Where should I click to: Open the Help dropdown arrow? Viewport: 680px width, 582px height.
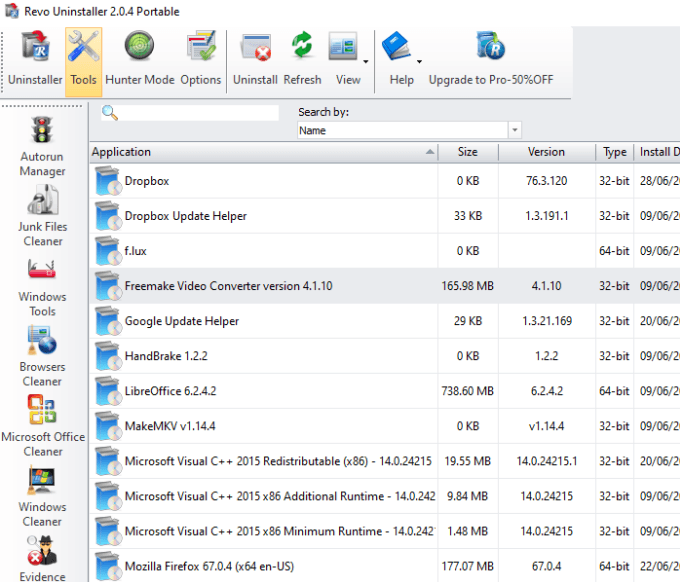[x=418, y=61]
